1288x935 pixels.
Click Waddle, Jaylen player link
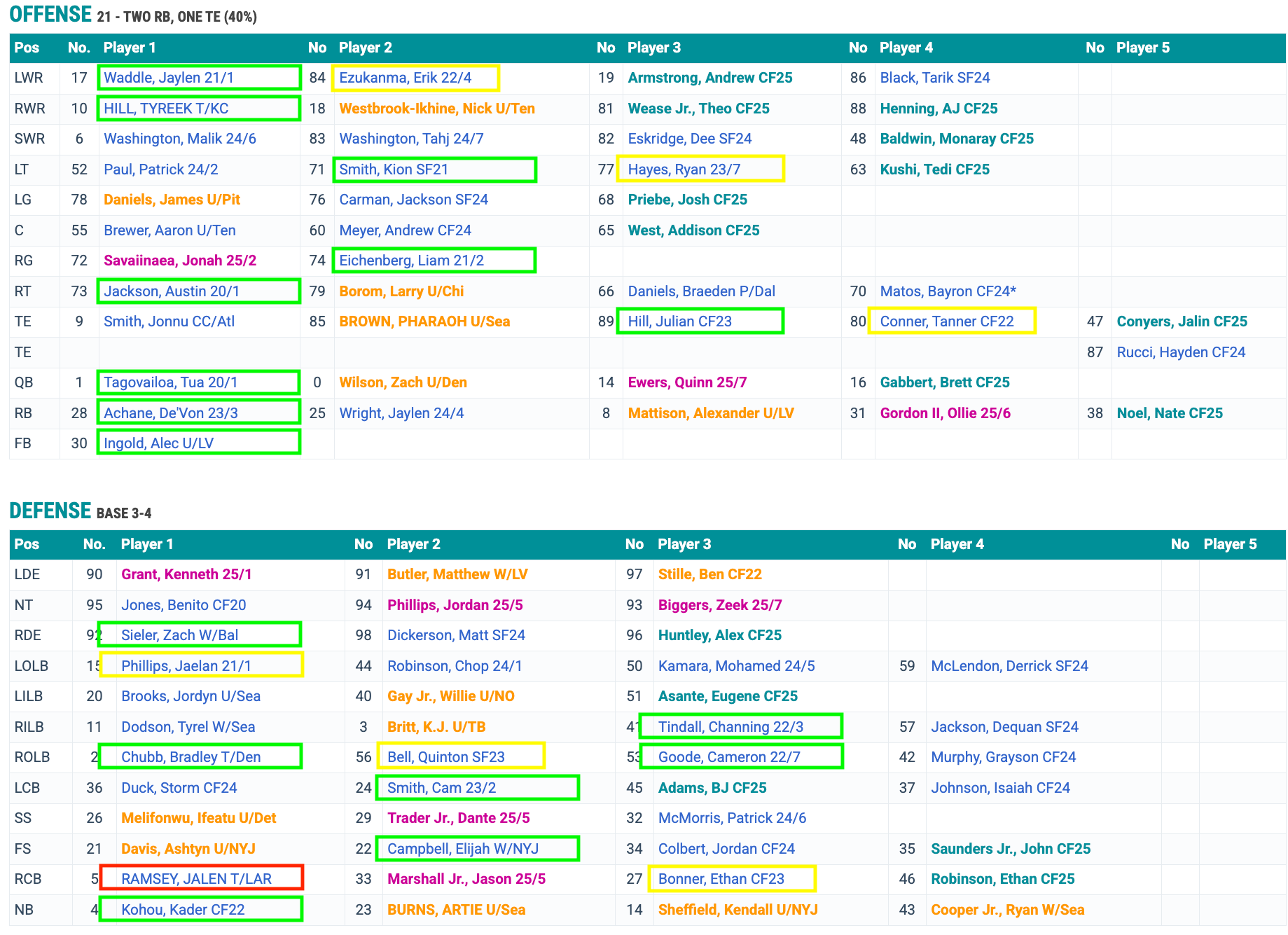pyautogui.click(x=169, y=78)
